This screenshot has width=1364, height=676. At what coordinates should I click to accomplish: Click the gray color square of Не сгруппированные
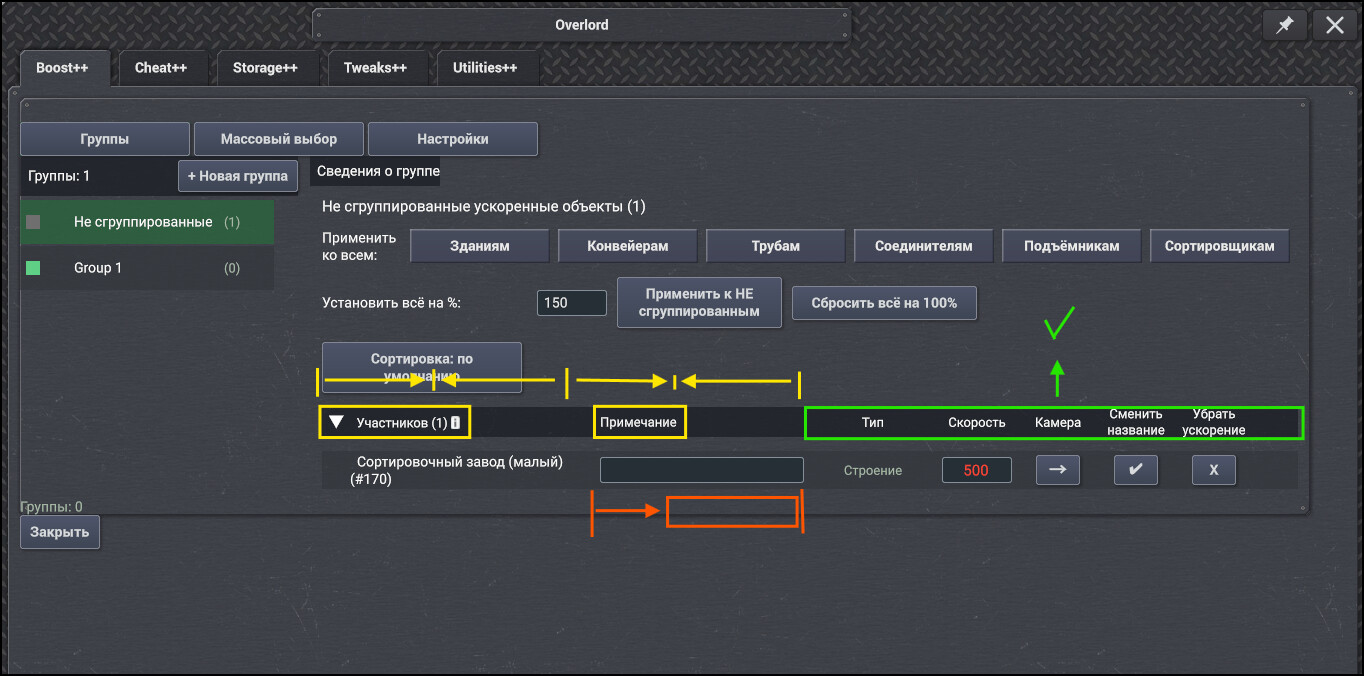coord(33,222)
